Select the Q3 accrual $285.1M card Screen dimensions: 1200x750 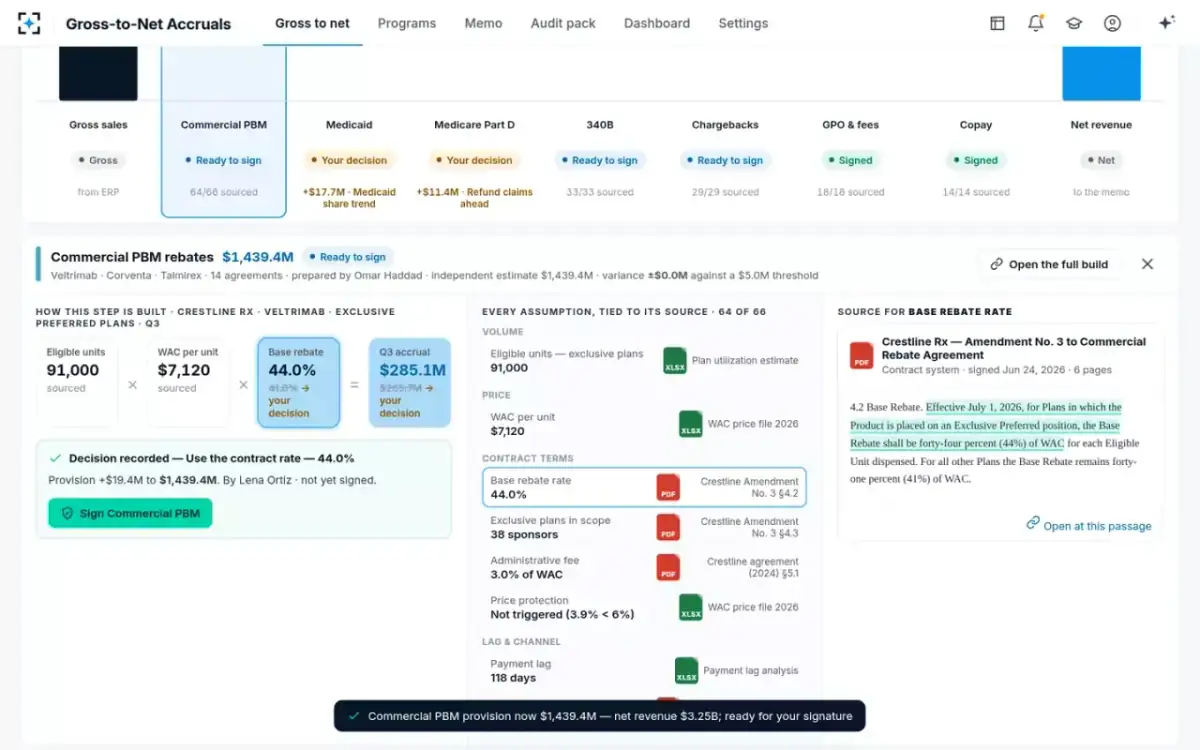[x=410, y=382]
